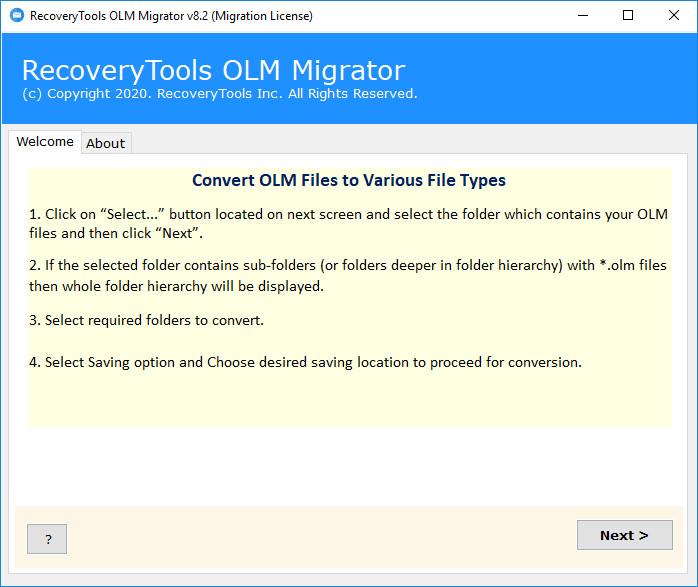This screenshot has height=587, width=698.
Task: Click step 2 text about sub-folders hierarchy
Action: point(348,275)
